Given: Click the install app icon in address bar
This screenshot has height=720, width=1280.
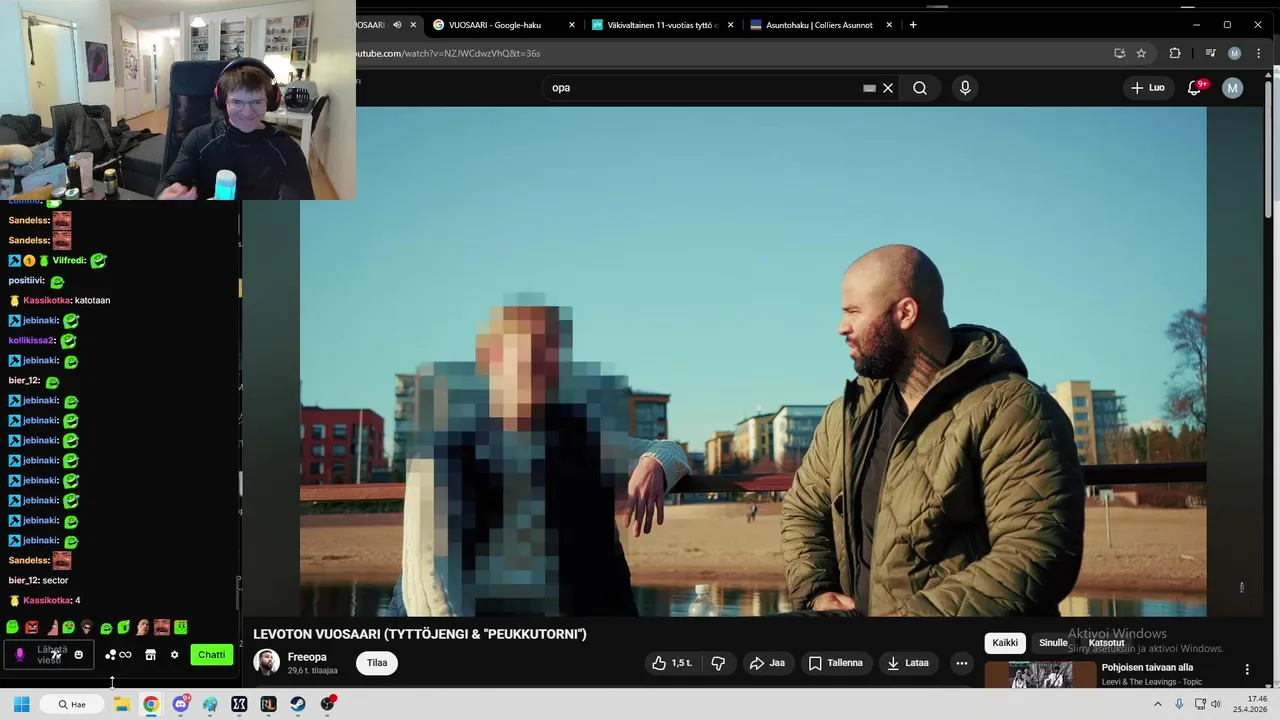Looking at the screenshot, I should (1119, 53).
